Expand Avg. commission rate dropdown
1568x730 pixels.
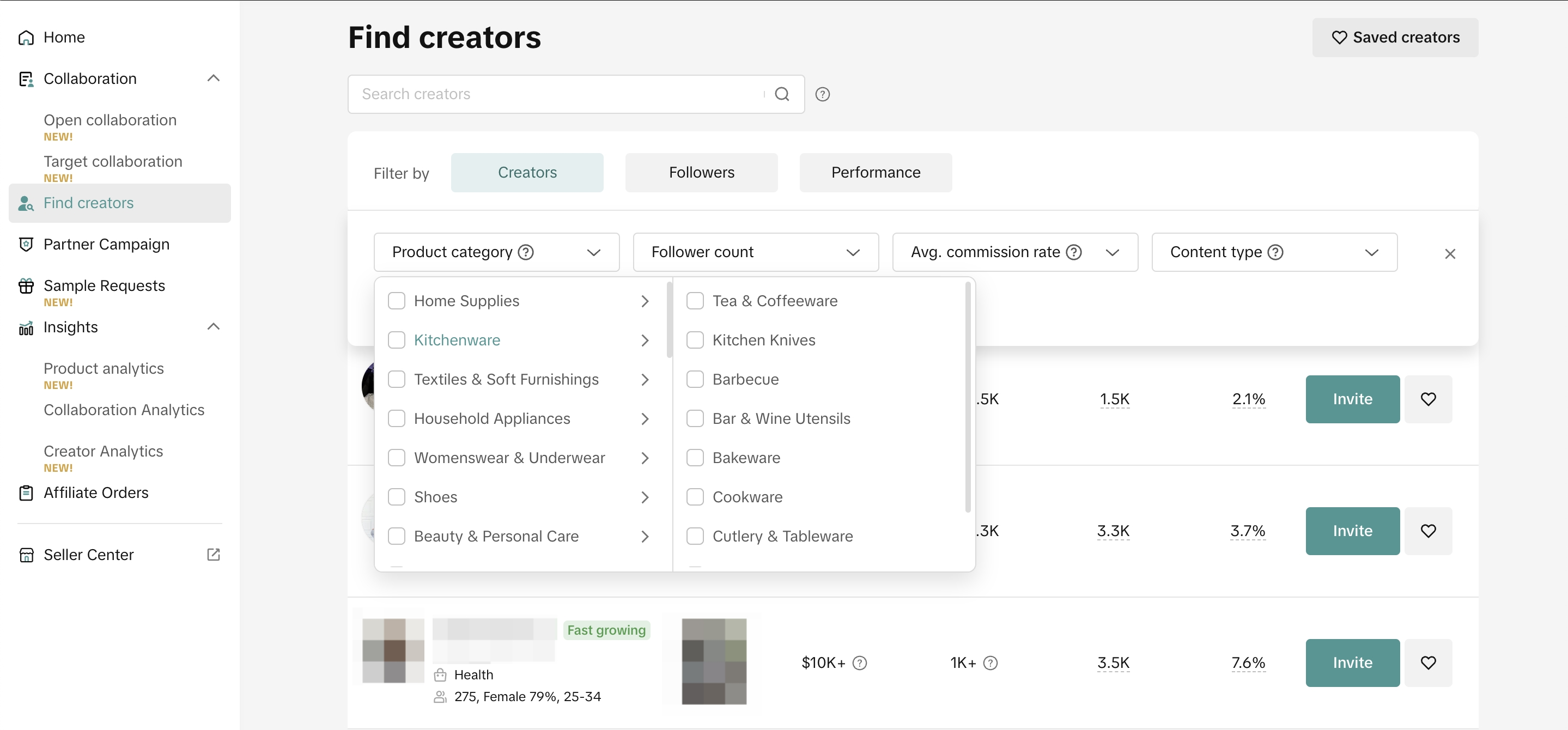click(x=1014, y=252)
